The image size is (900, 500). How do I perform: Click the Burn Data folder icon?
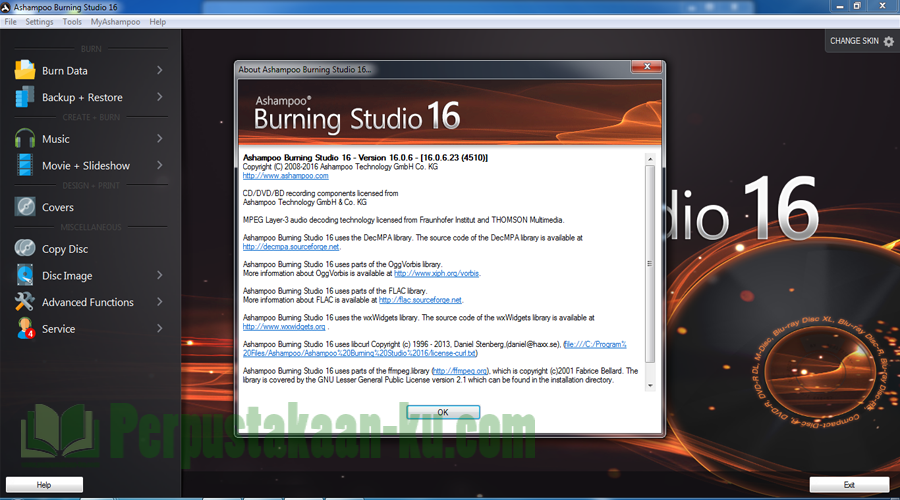pyautogui.click(x=25, y=70)
